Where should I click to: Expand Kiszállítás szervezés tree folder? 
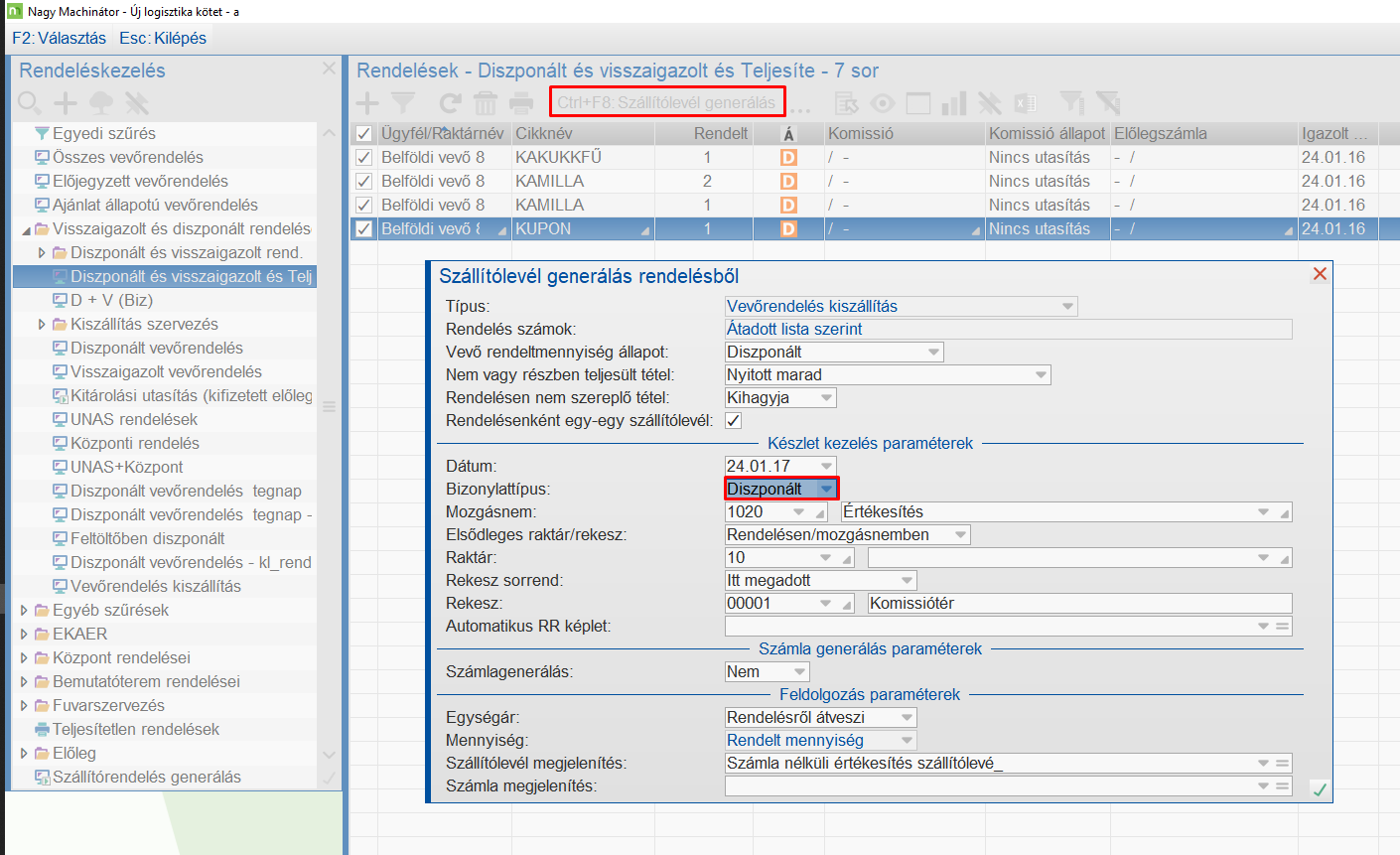(x=42, y=324)
